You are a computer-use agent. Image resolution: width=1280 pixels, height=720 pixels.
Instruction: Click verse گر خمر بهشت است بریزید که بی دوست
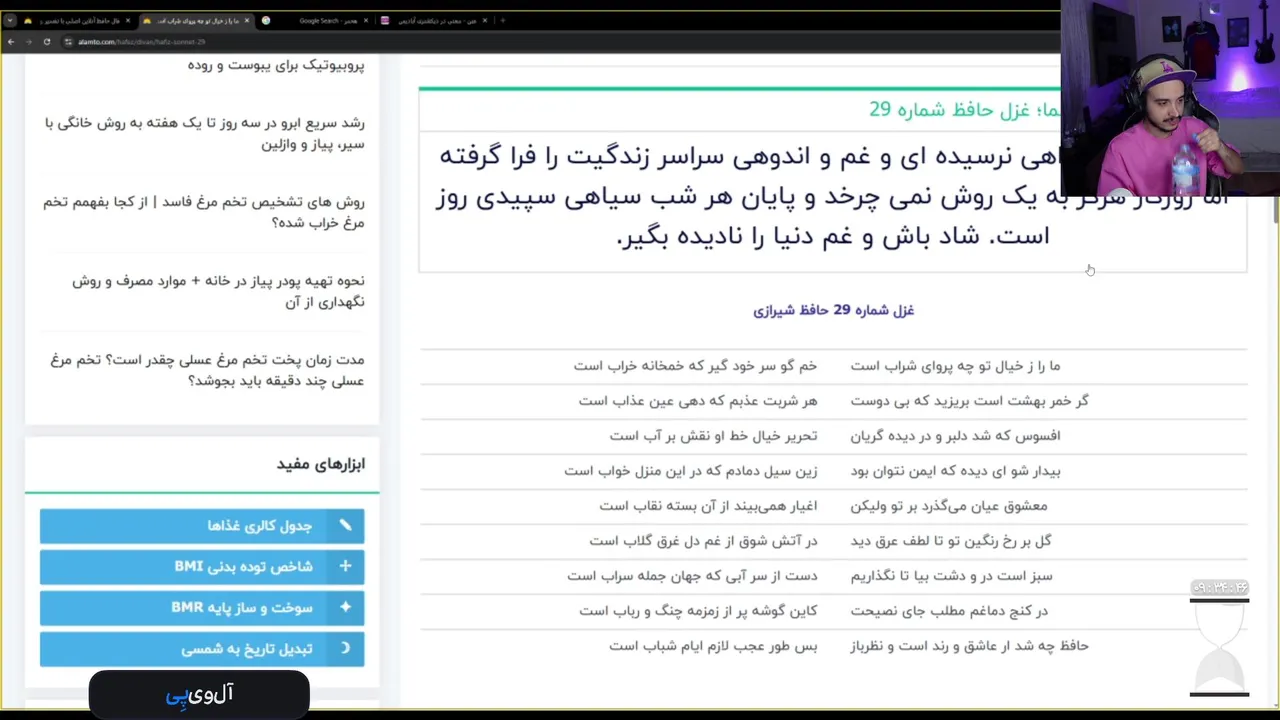(969, 401)
